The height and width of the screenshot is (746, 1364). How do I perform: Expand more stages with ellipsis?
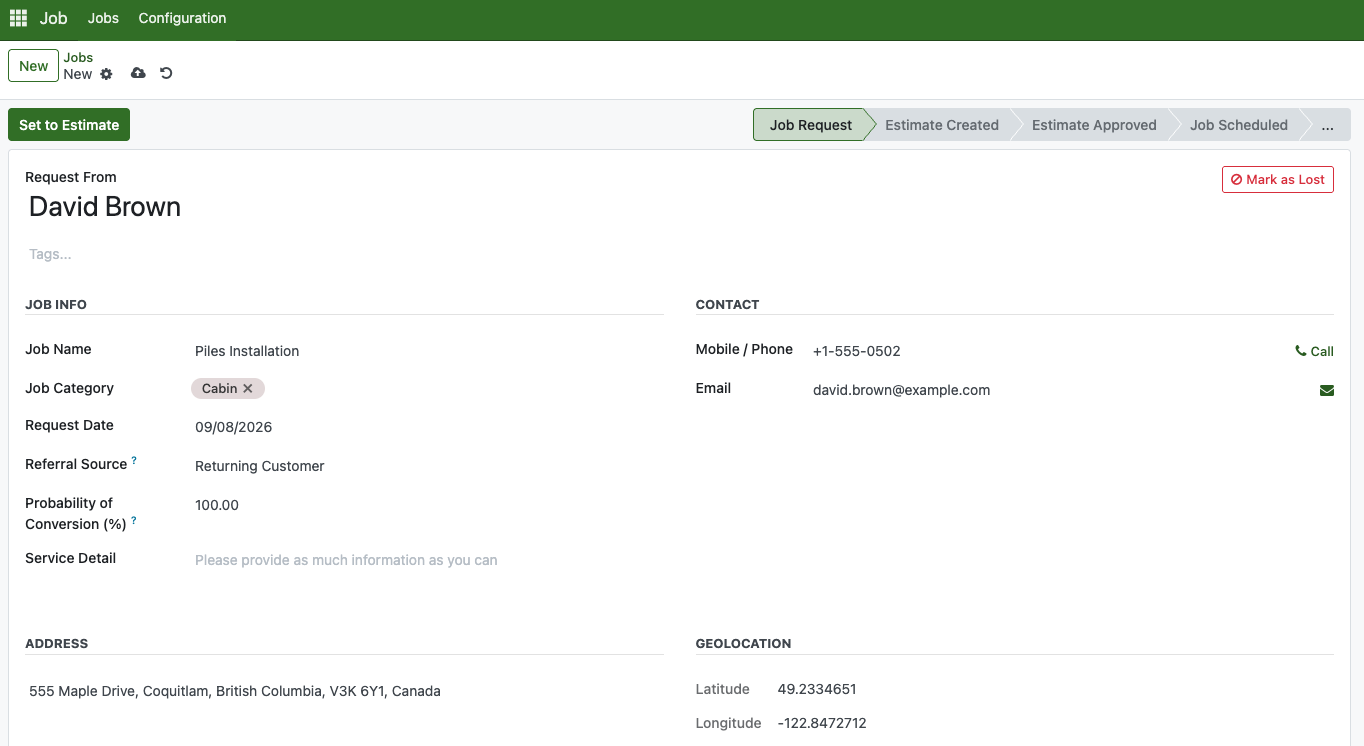1328,125
